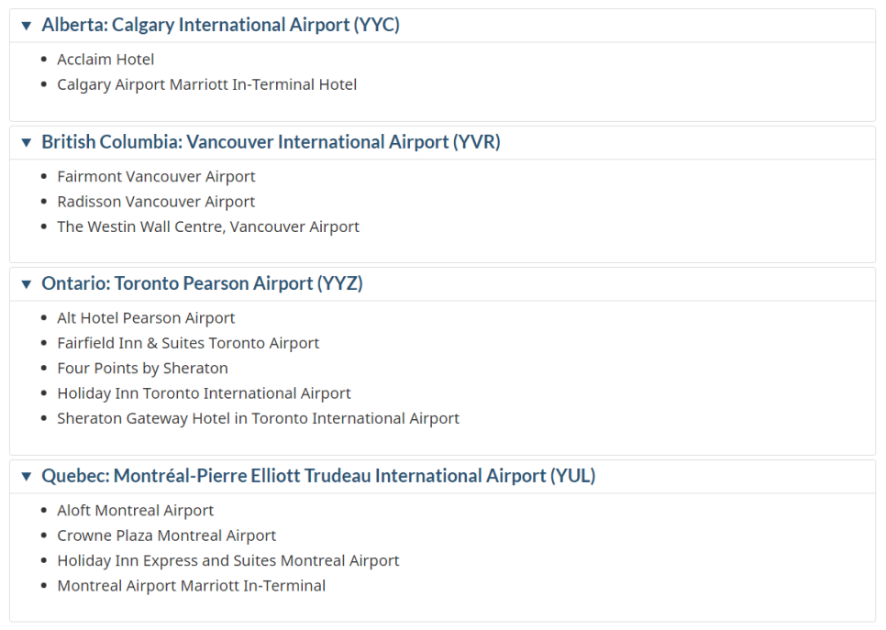Select Crowne Plaza Montreal Airport entry
This screenshot has height=630, width=886.
[x=166, y=536]
